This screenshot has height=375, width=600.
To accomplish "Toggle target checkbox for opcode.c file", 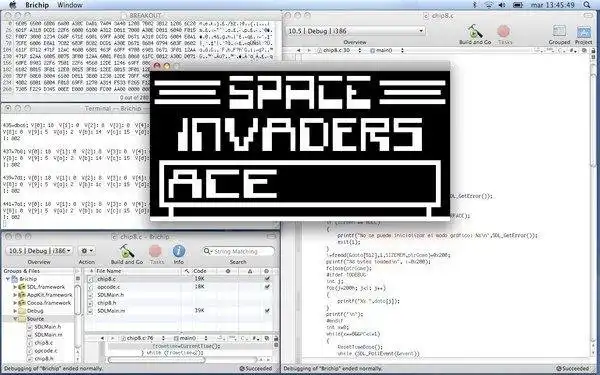I will click(x=267, y=287).
